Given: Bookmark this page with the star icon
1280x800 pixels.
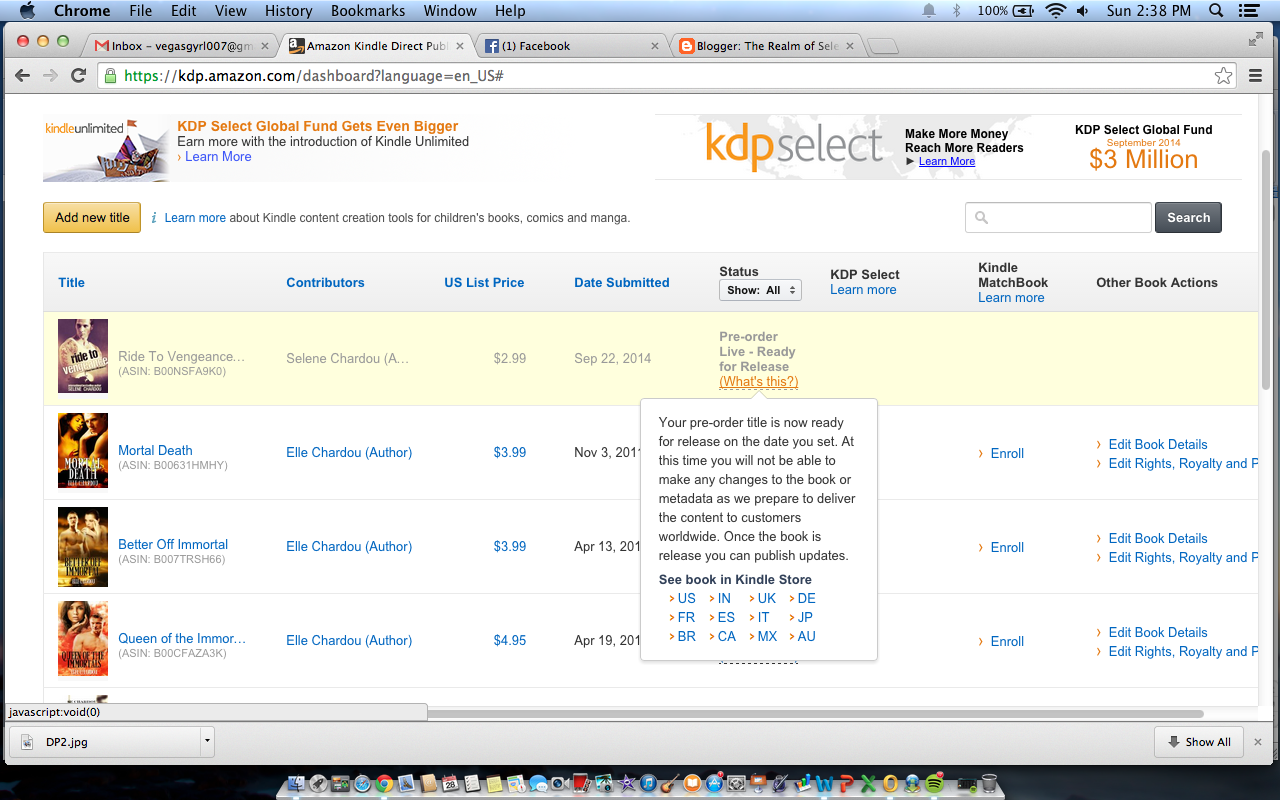Looking at the screenshot, I should point(1223,75).
